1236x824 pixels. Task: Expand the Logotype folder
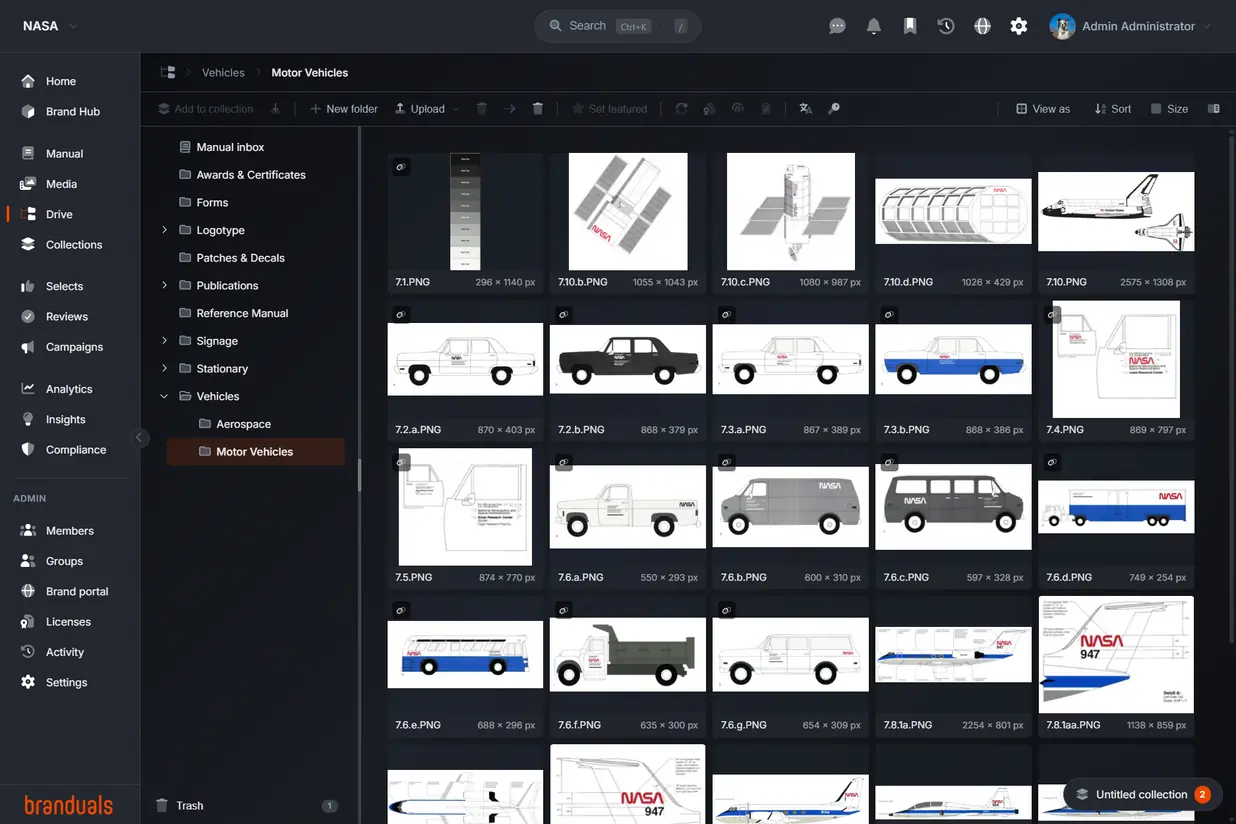164,230
